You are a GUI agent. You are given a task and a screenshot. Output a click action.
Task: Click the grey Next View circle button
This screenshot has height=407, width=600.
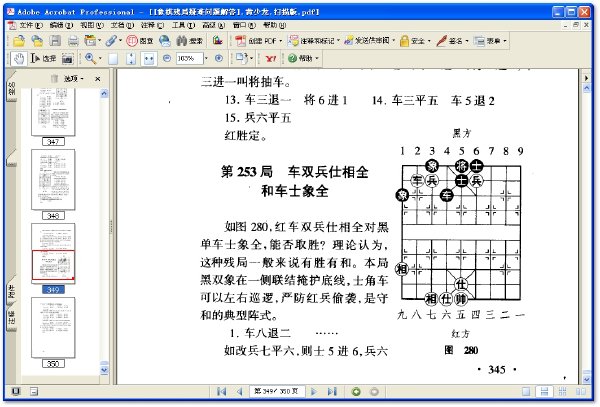(x=375, y=391)
